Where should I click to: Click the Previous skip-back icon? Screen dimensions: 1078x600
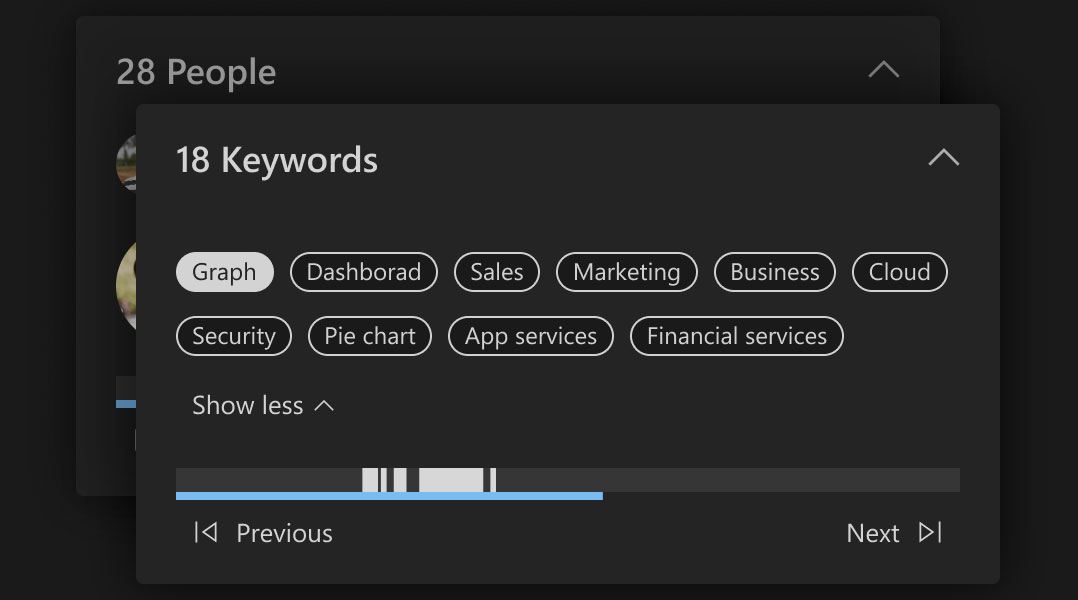[x=205, y=533]
